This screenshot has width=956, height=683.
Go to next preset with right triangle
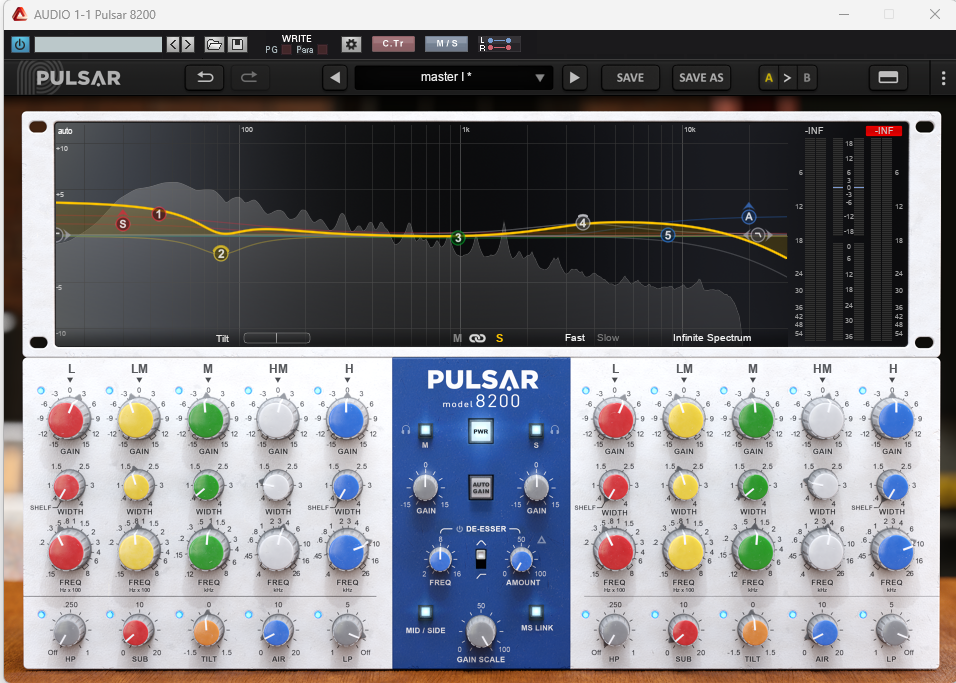click(574, 77)
